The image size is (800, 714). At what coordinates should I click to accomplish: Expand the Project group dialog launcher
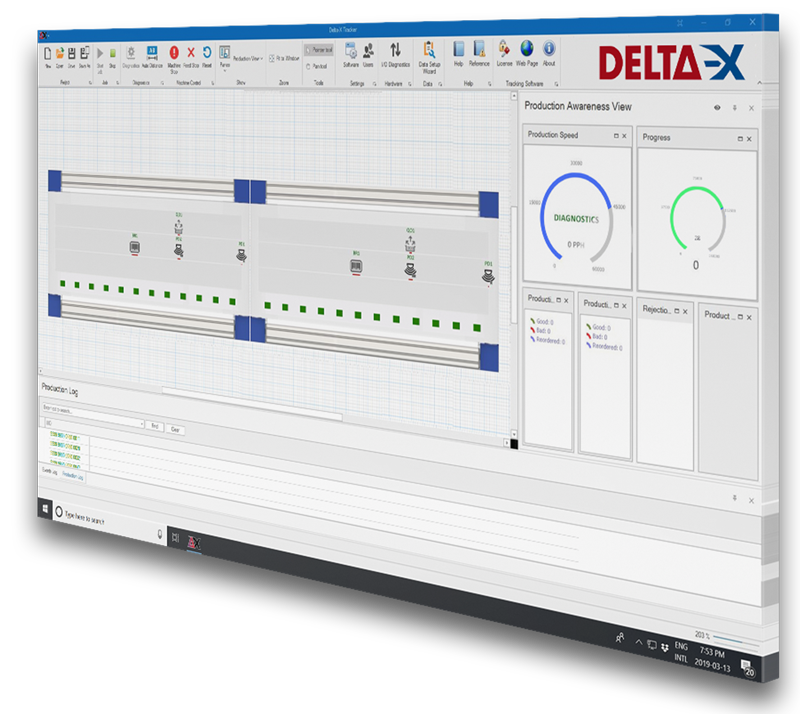pyautogui.click(x=90, y=83)
